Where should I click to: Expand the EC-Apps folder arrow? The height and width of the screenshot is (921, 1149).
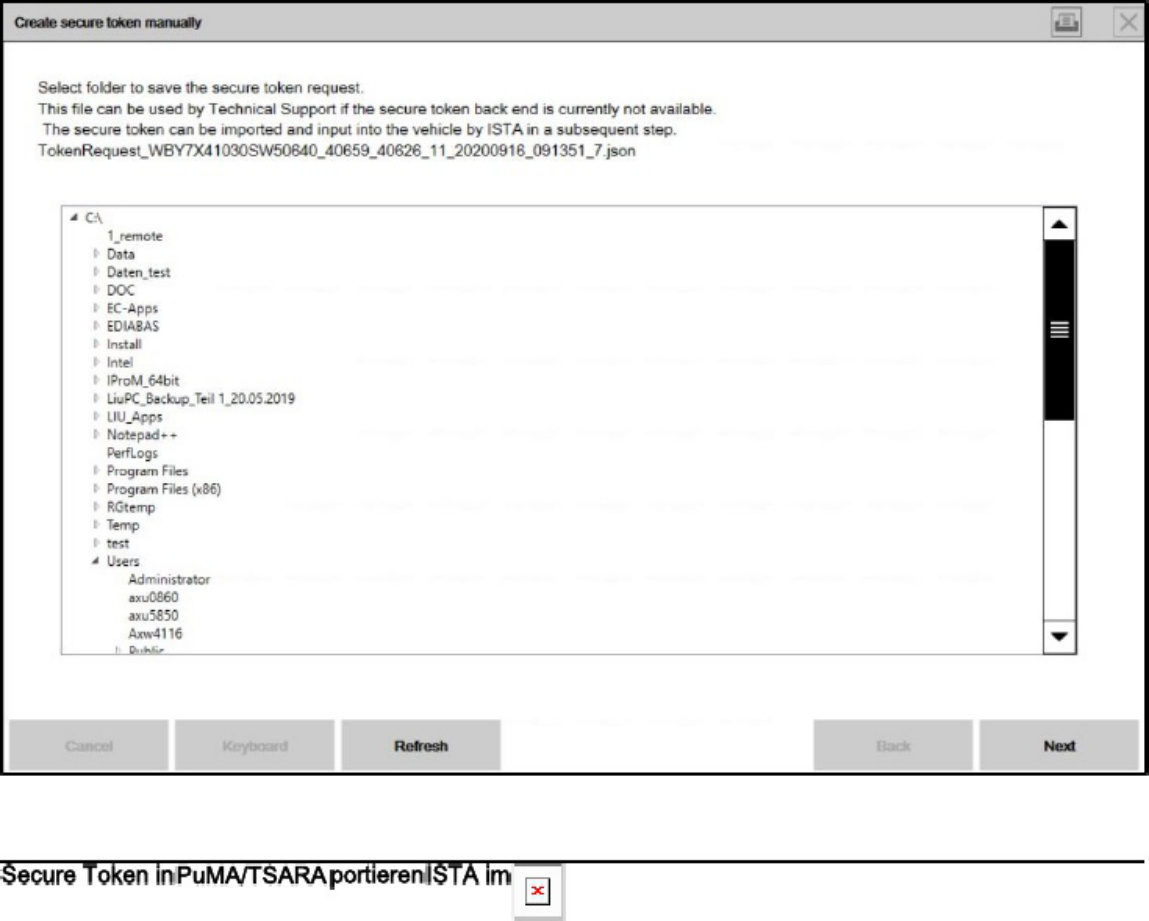tap(96, 308)
